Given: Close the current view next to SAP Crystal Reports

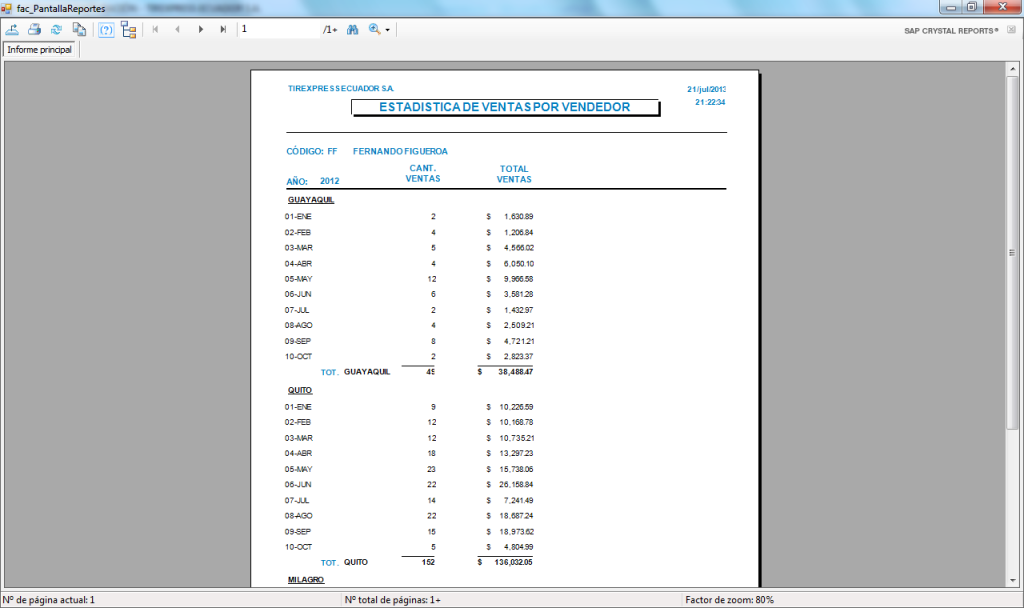Looking at the screenshot, I should click(x=1011, y=30).
